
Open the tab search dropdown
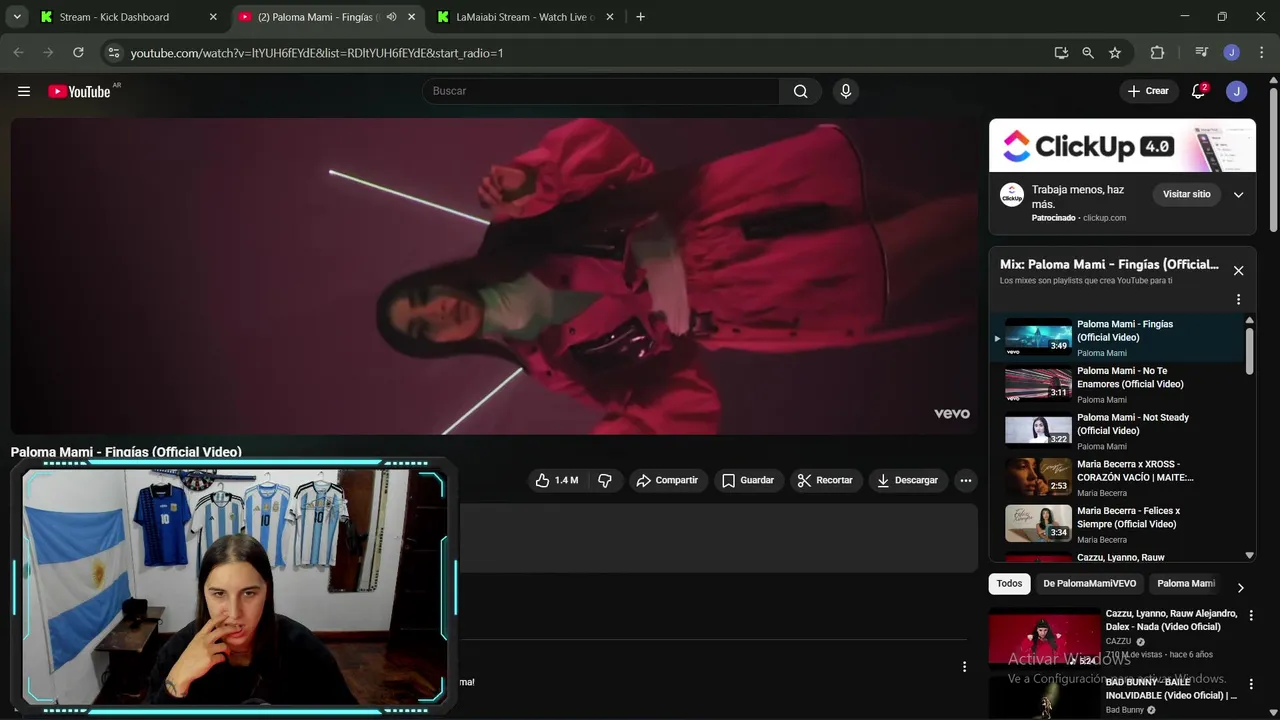click(x=17, y=17)
